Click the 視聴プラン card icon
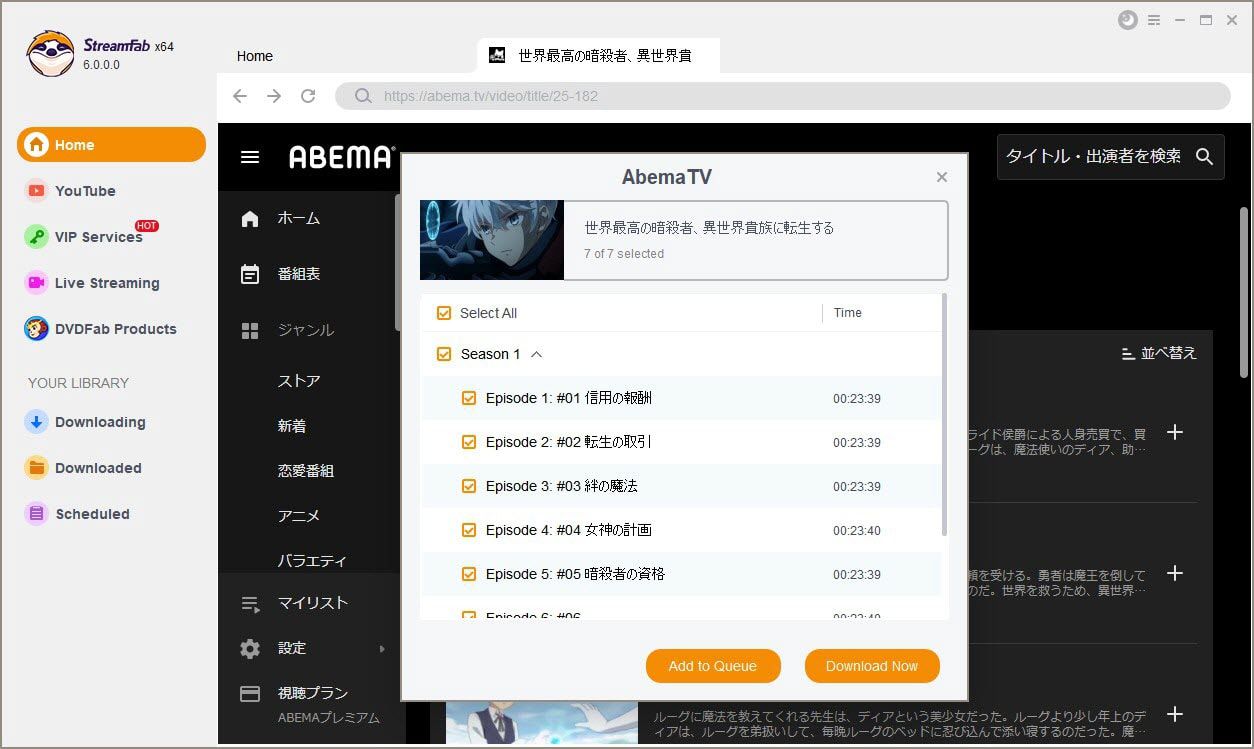This screenshot has width=1254, height=749. click(250, 693)
